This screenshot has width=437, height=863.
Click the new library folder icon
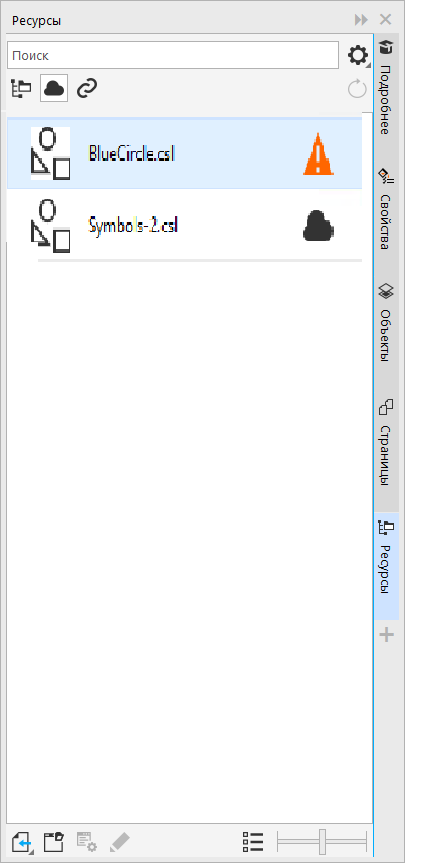pos(54,842)
